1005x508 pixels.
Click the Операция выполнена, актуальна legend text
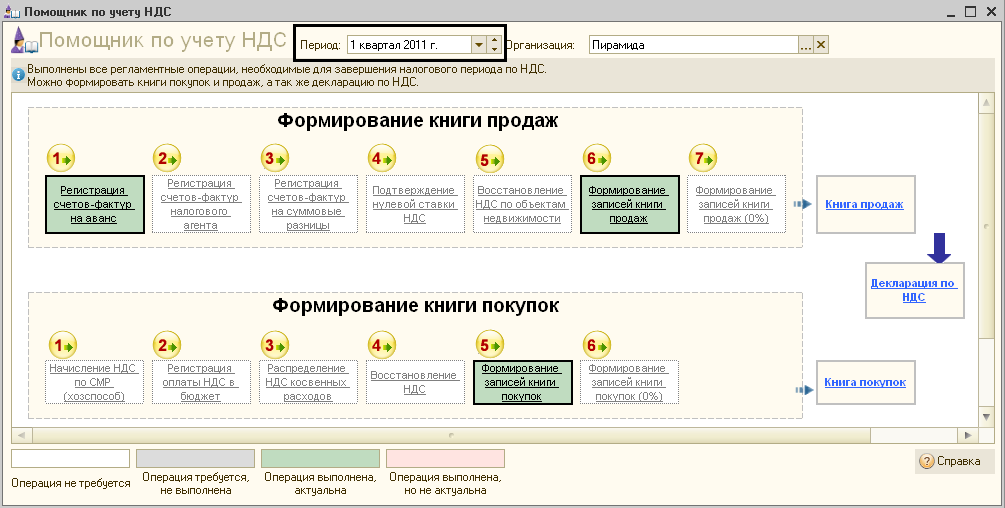click(320, 484)
